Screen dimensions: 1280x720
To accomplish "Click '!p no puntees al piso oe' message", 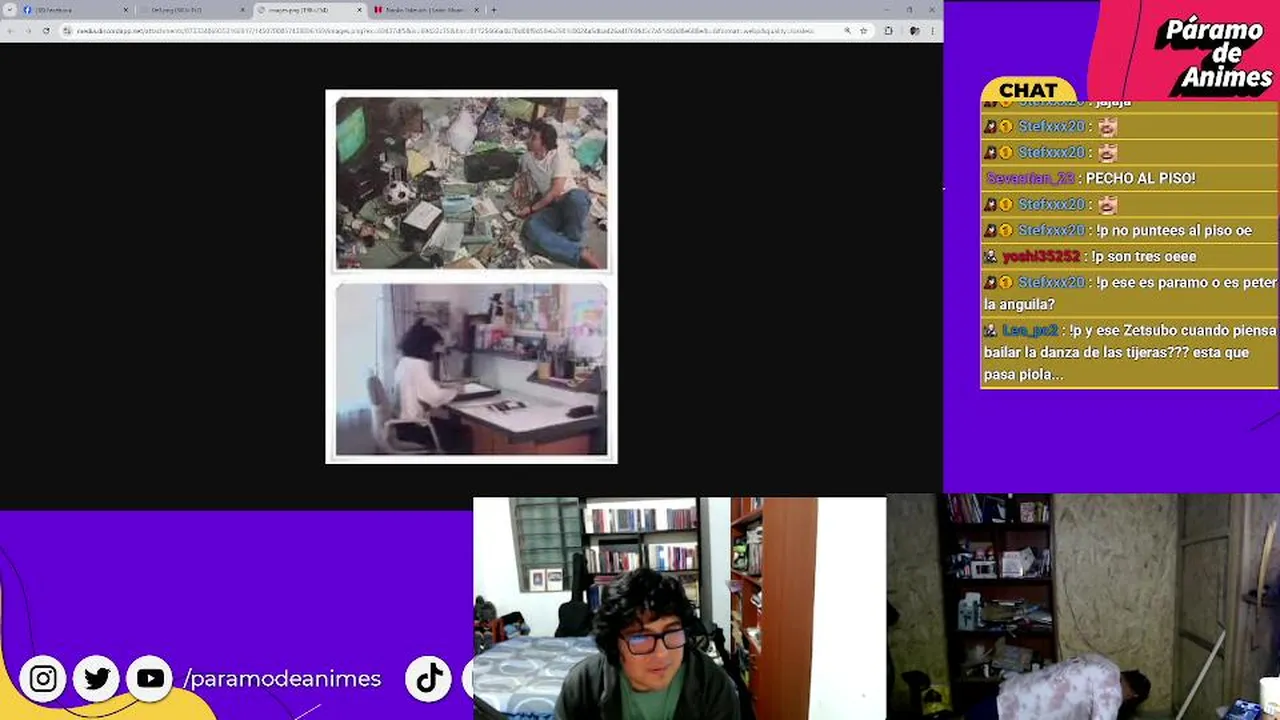I will click(1173, 230).
